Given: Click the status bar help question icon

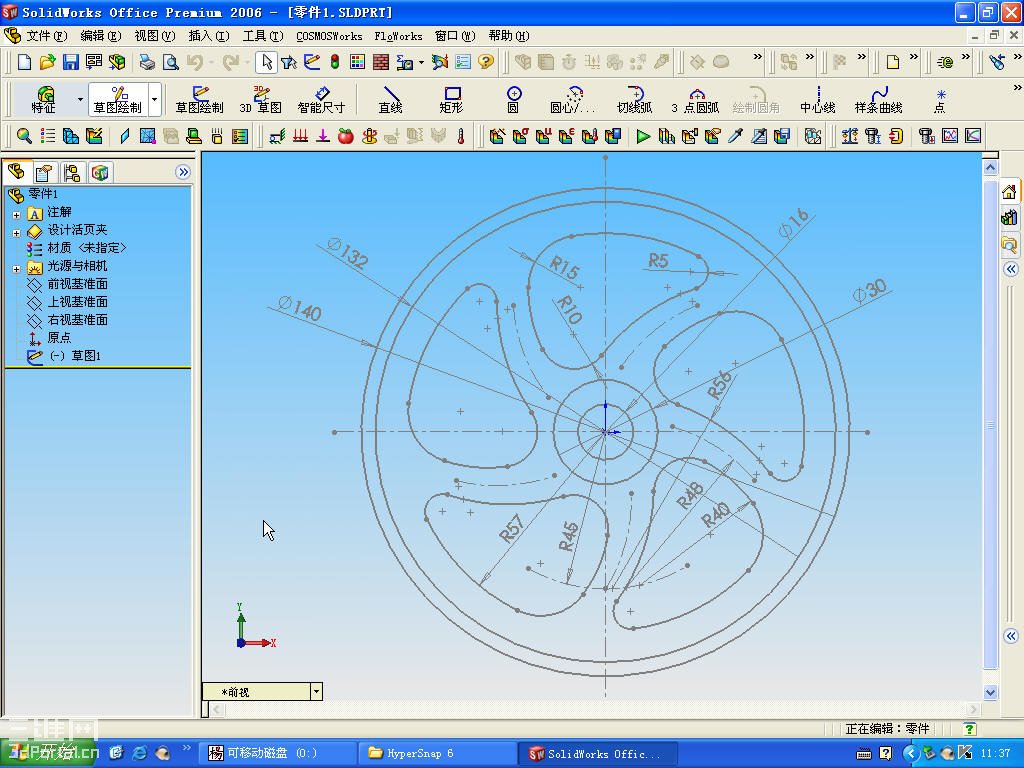Looking at the screenshot, I should (x=970, y=729).
